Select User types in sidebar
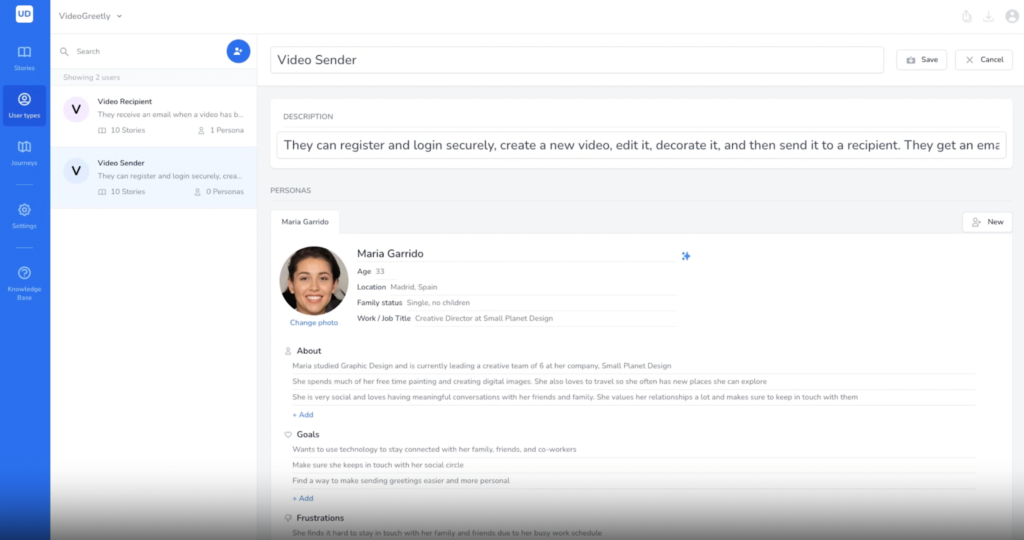Image resolution: width=1024 pixels, height=540 pixels. click(x=24, y=106)
